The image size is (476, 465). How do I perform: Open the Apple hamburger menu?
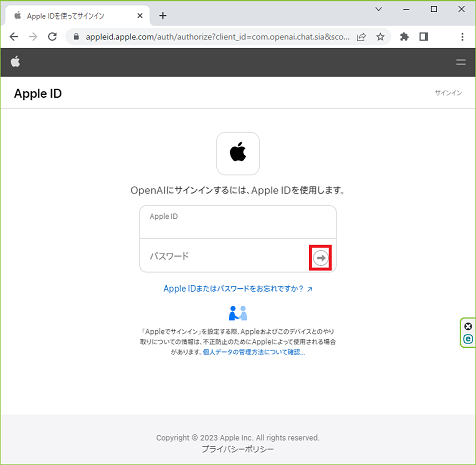click(x=461, y=62)
